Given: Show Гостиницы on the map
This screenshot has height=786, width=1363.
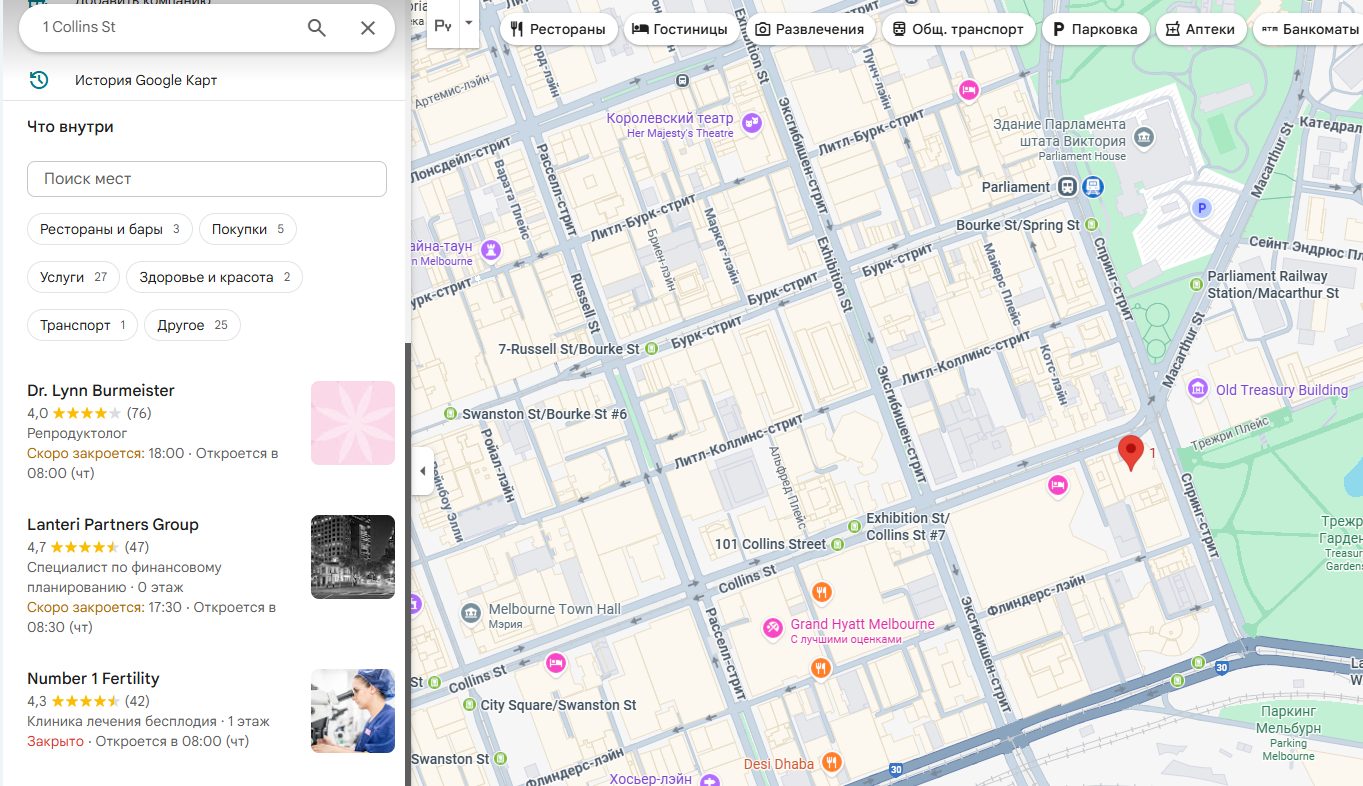Looking at the screenshot, I should pos(680,29).
